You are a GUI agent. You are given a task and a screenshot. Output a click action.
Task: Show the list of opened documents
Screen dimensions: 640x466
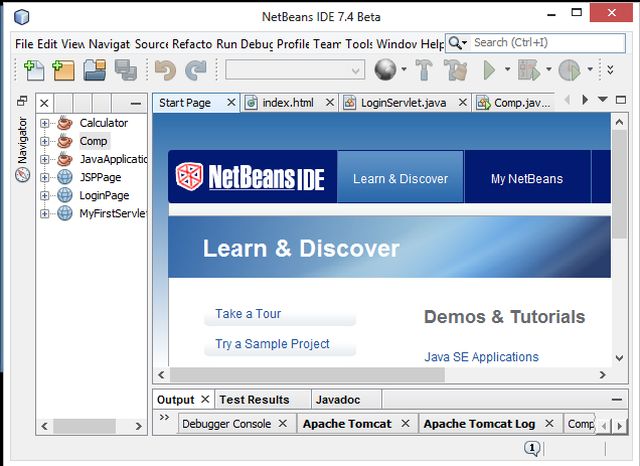tap(603, 99)
